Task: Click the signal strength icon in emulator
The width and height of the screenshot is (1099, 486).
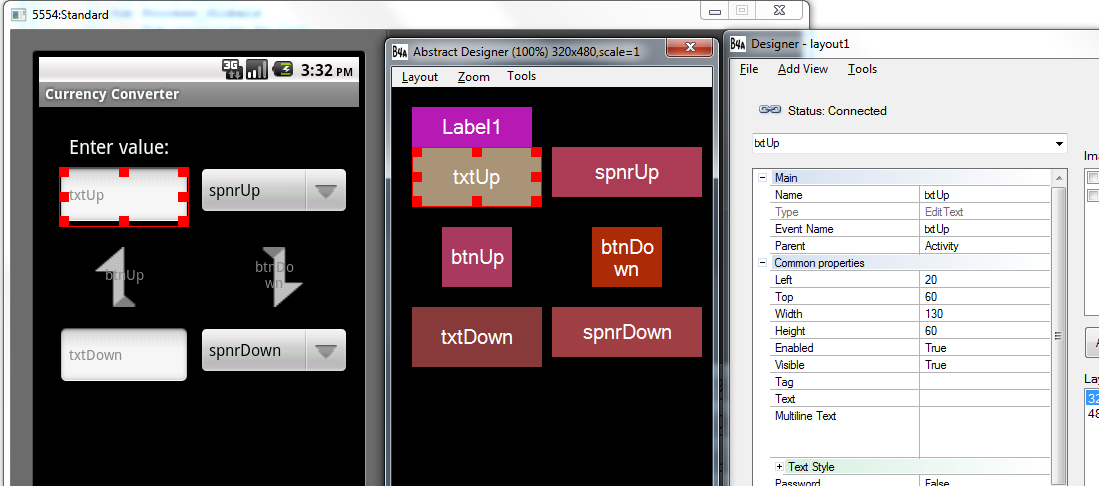Action: pyautogui.click(x=257, y=69)
